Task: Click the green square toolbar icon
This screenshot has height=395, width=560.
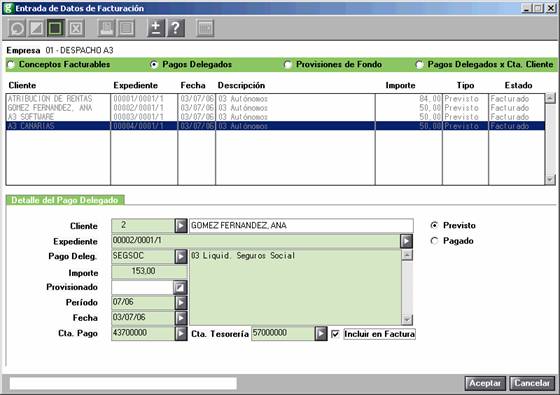Action: click(55, 28)
